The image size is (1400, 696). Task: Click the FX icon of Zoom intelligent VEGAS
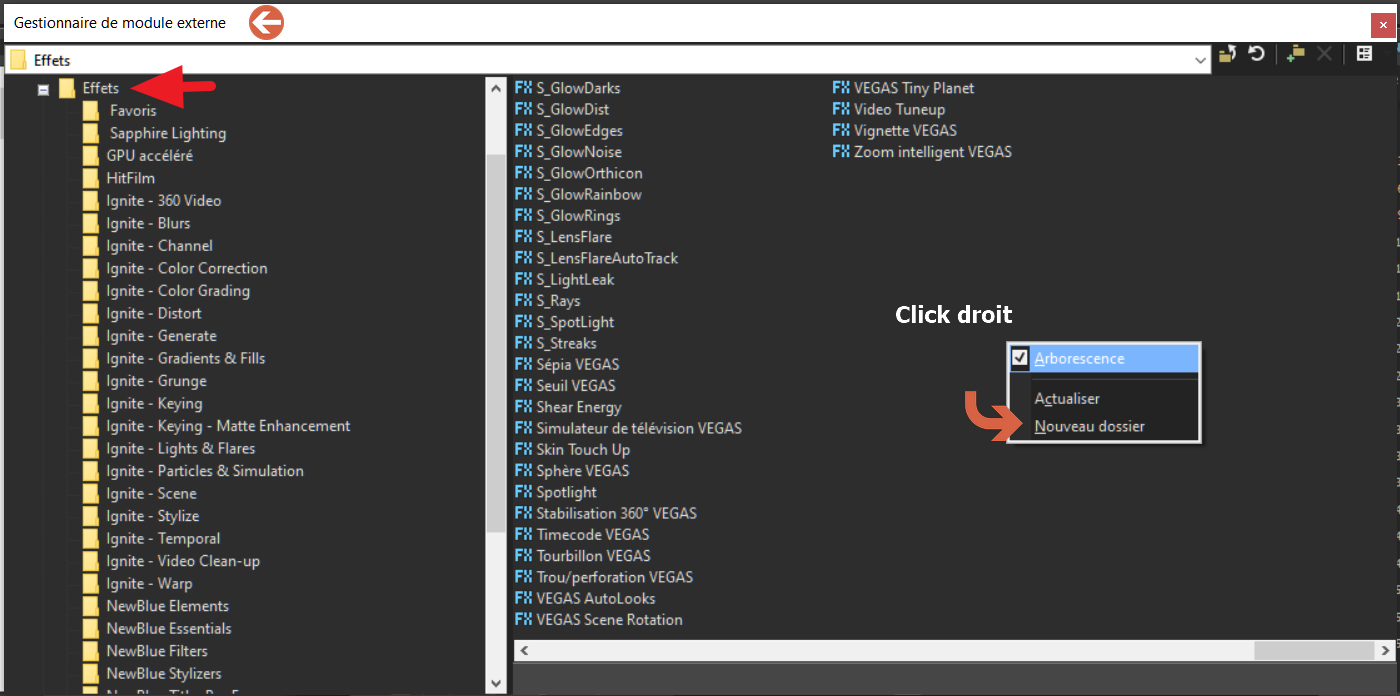click(841, 152)
